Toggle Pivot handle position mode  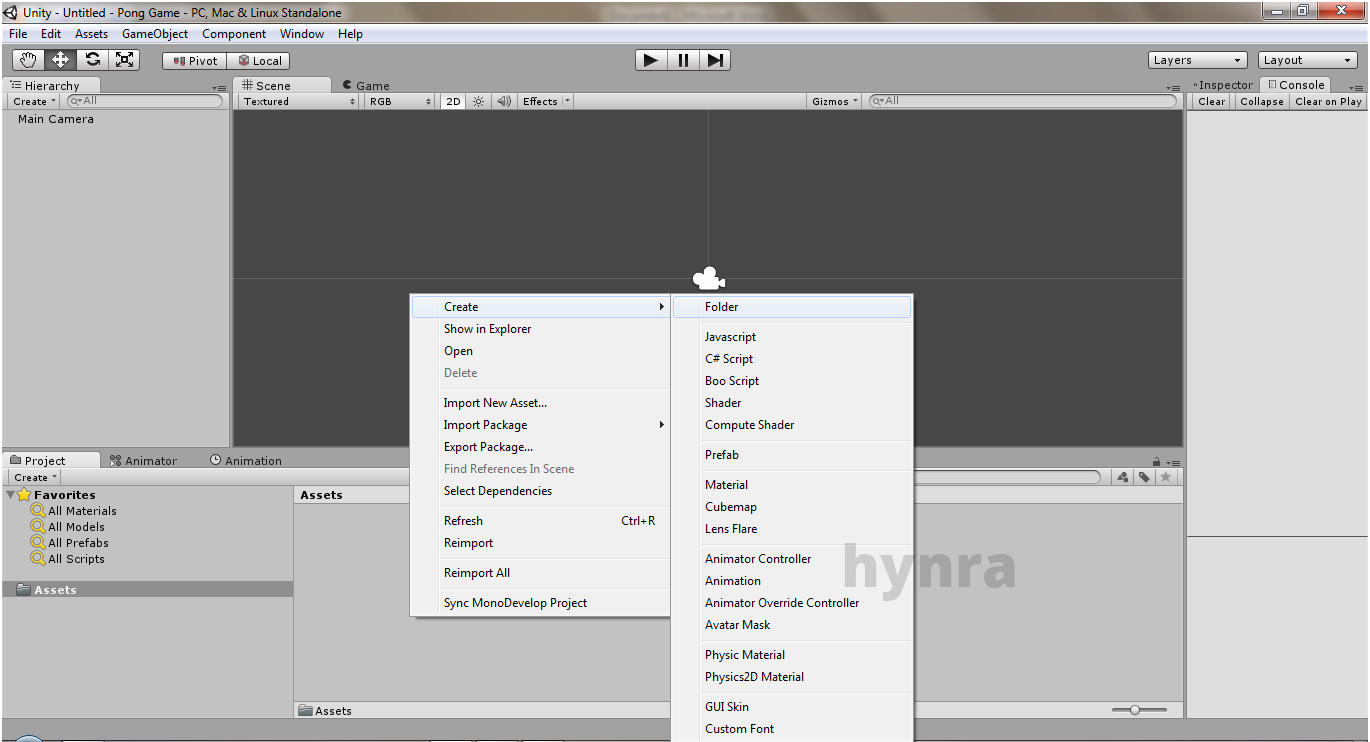pyautogui.click(x=195, y=60)
